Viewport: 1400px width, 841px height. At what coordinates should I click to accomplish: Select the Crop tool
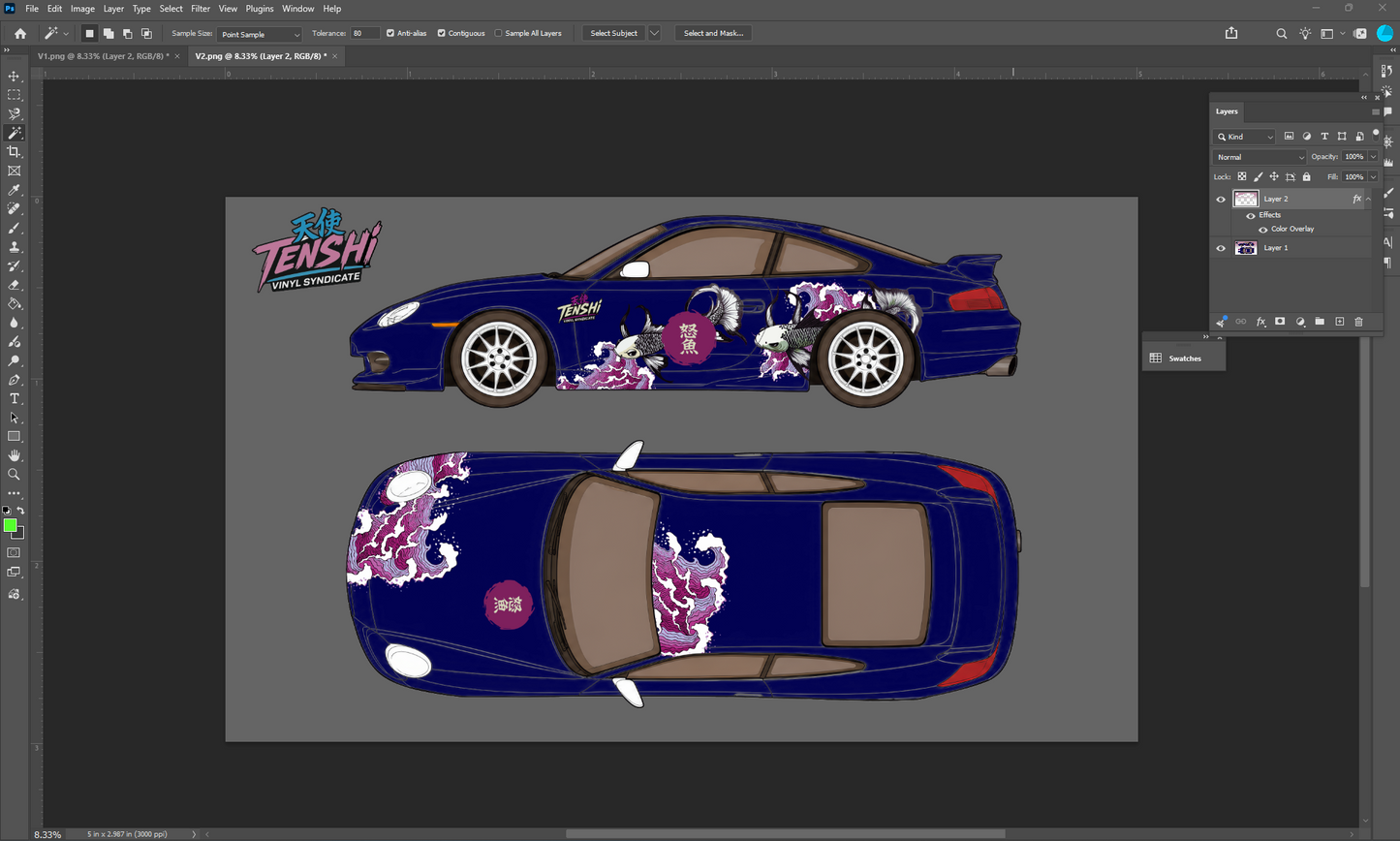(x=14, y=152)
